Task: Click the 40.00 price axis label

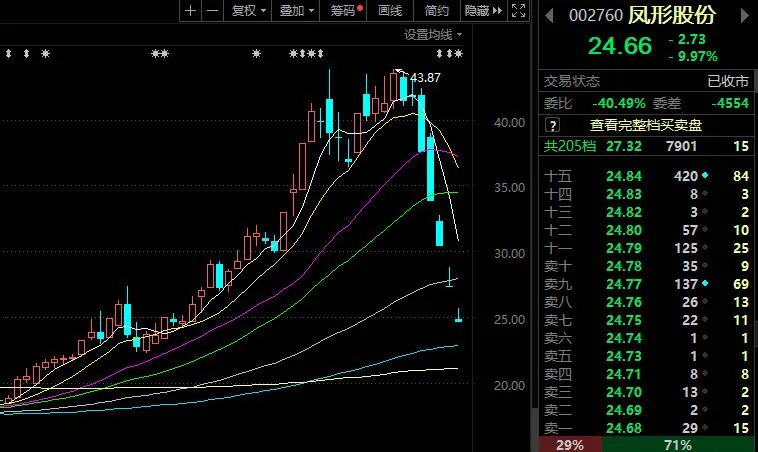Action: click(510, 123)
